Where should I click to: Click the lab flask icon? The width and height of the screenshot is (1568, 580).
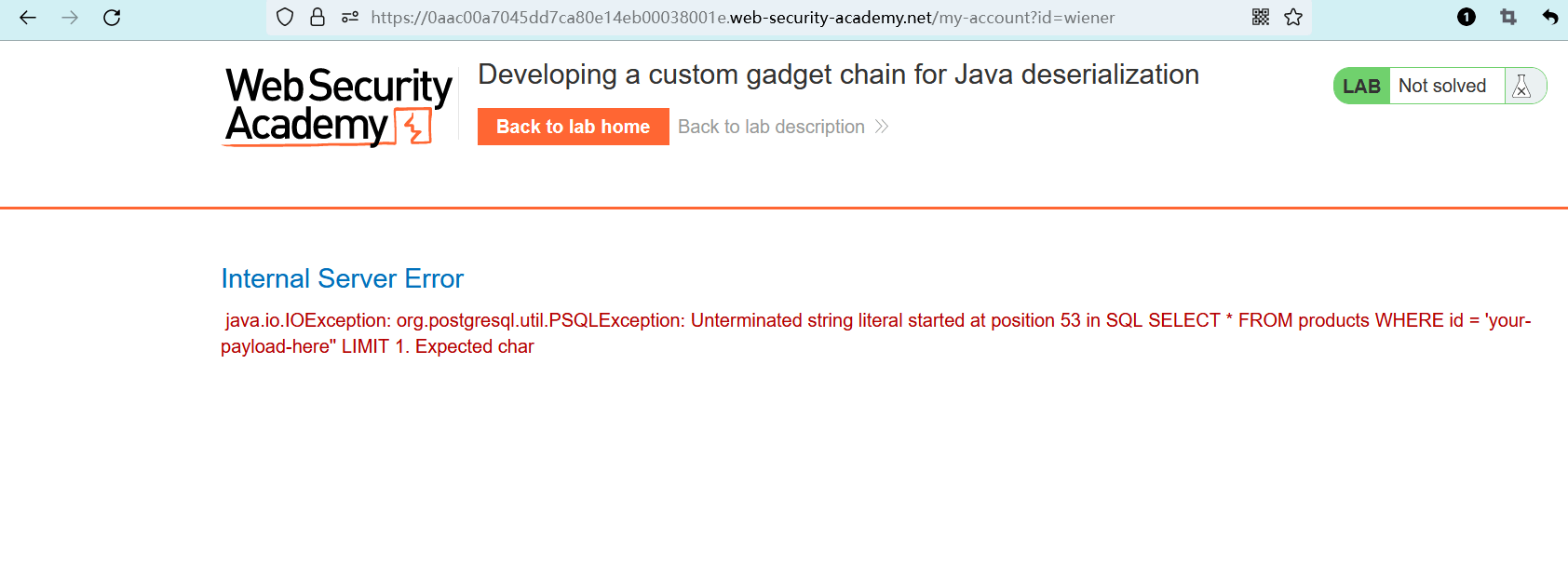(x=1522, y=87)
